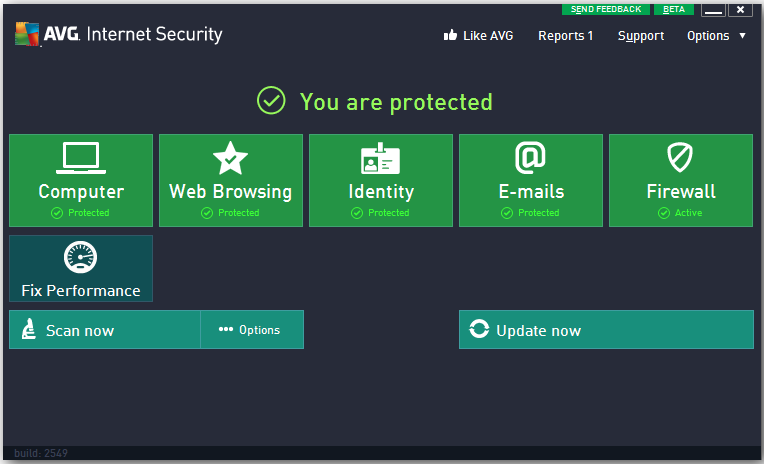
Task: Click the AVG logo icon
Action: [27, 34]
